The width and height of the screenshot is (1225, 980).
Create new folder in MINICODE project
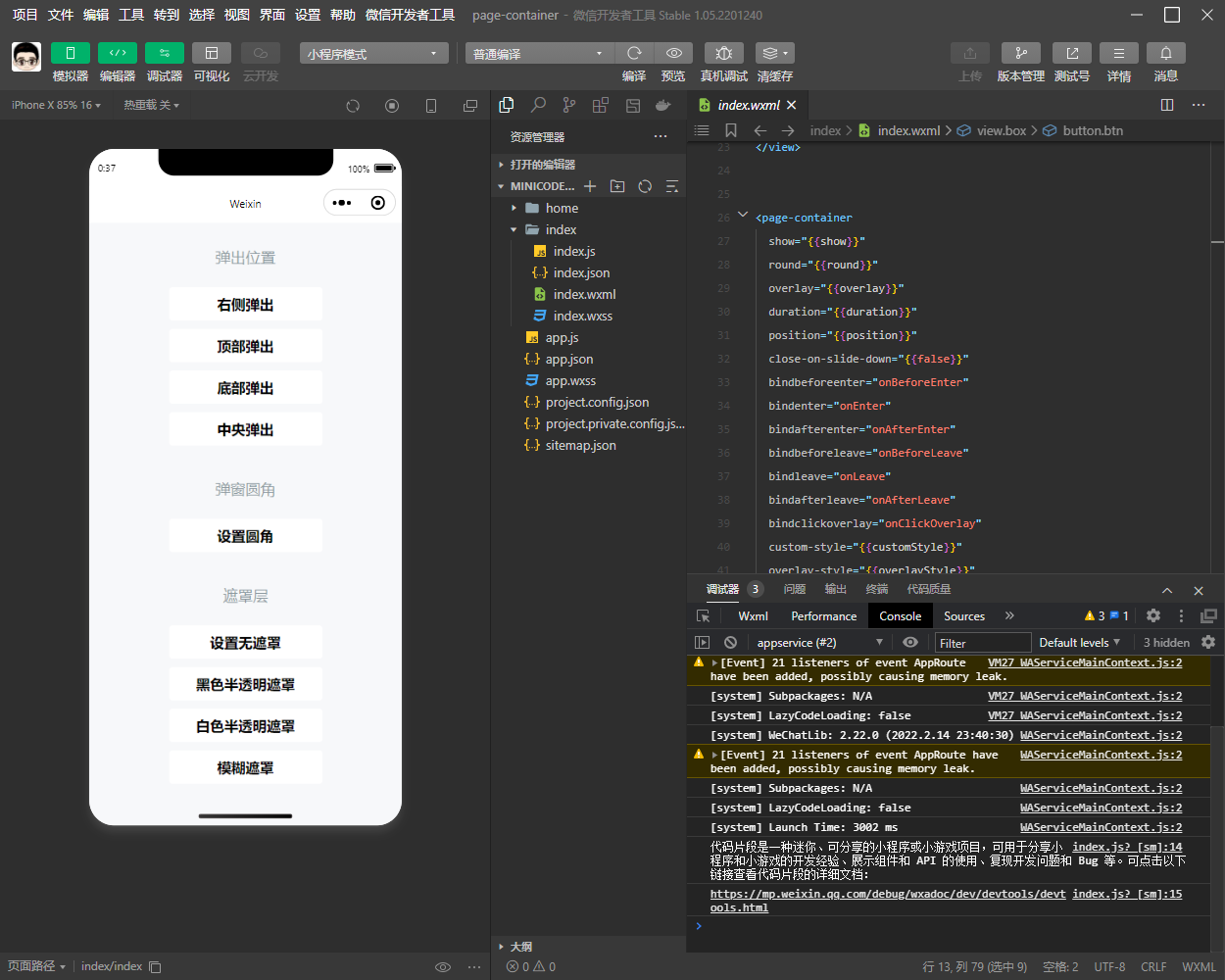(x=617, y=186)
